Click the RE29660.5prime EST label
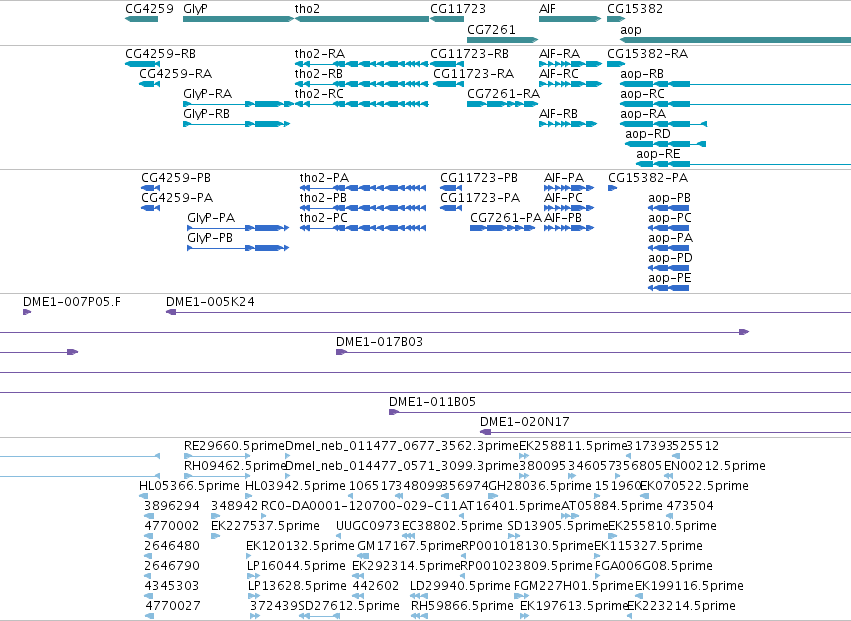 coord(234,446)
